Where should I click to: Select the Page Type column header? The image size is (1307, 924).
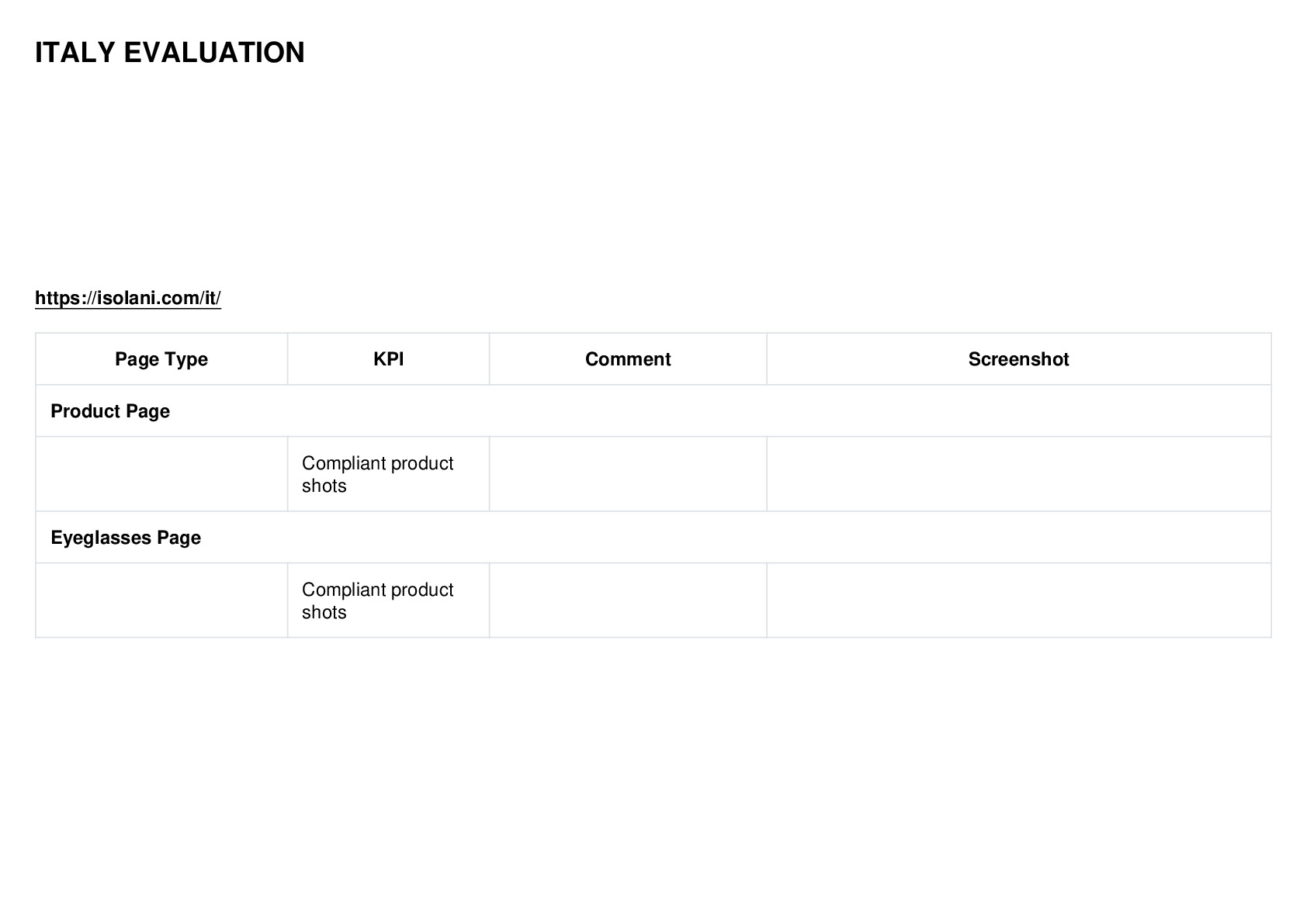(161, 359)
